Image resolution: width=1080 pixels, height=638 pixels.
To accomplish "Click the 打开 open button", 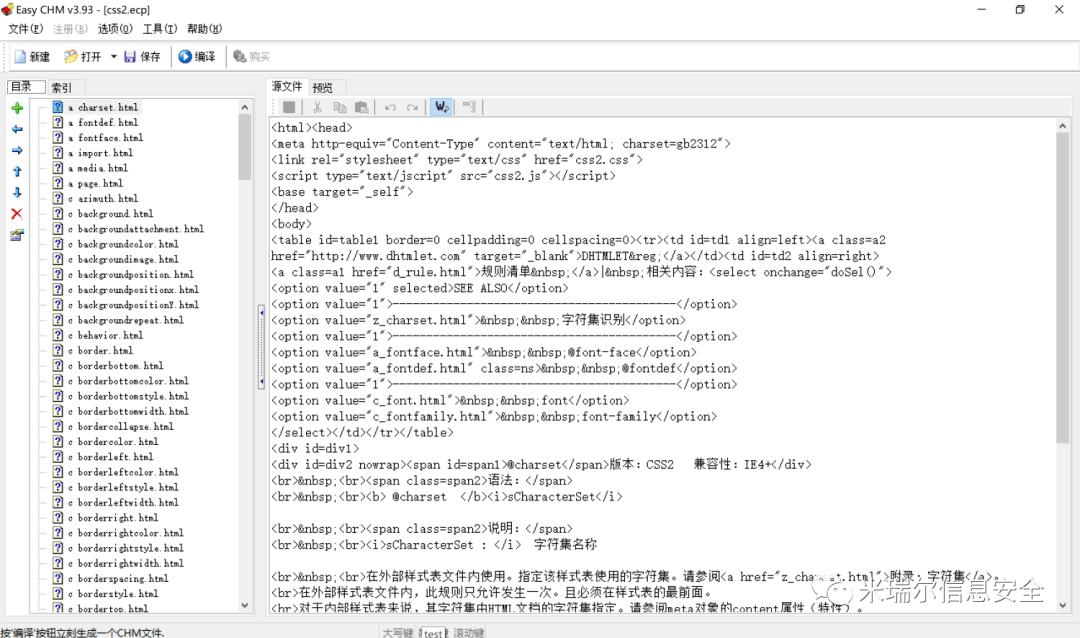I will click(83, 56).
